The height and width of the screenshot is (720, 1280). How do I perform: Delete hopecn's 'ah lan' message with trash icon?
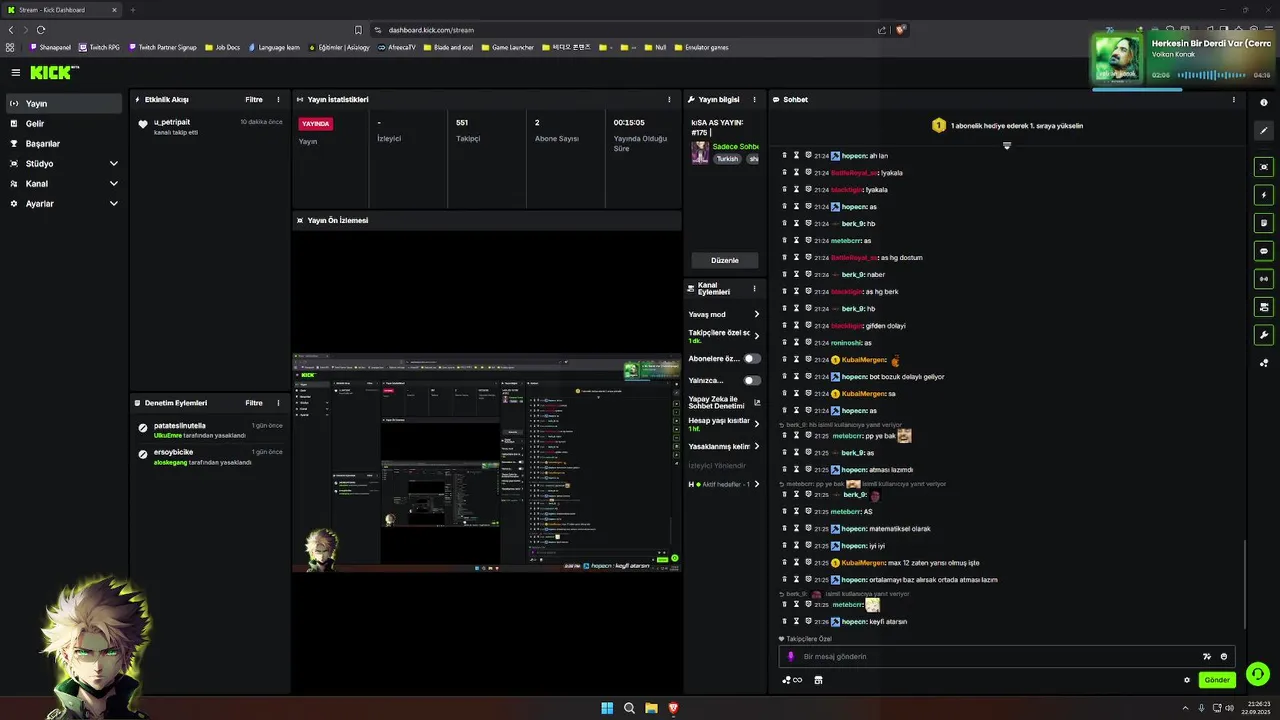[x=784, y=155]
